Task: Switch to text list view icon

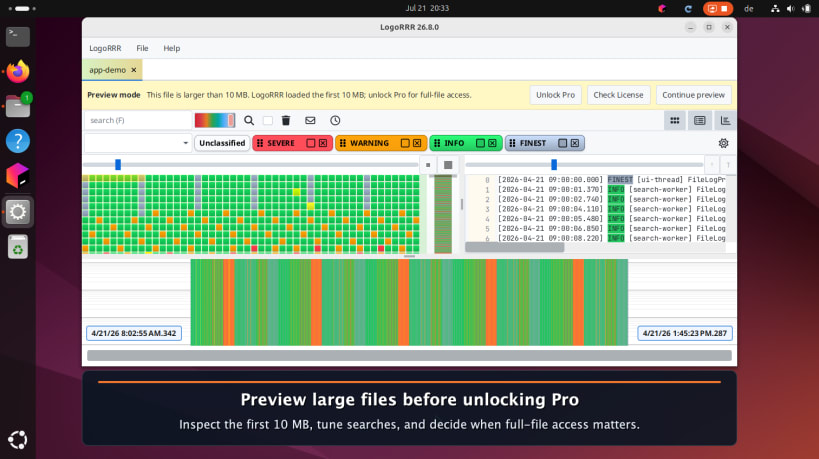Action: click(700, 121)
